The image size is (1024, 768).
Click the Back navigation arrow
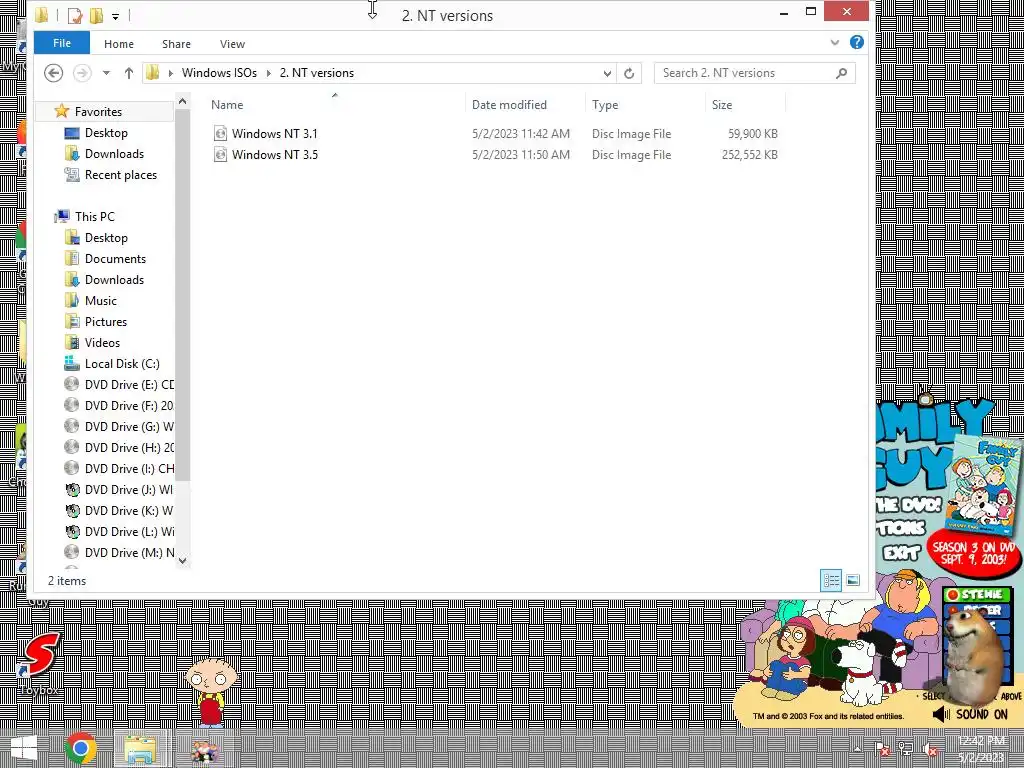point(54,72)
